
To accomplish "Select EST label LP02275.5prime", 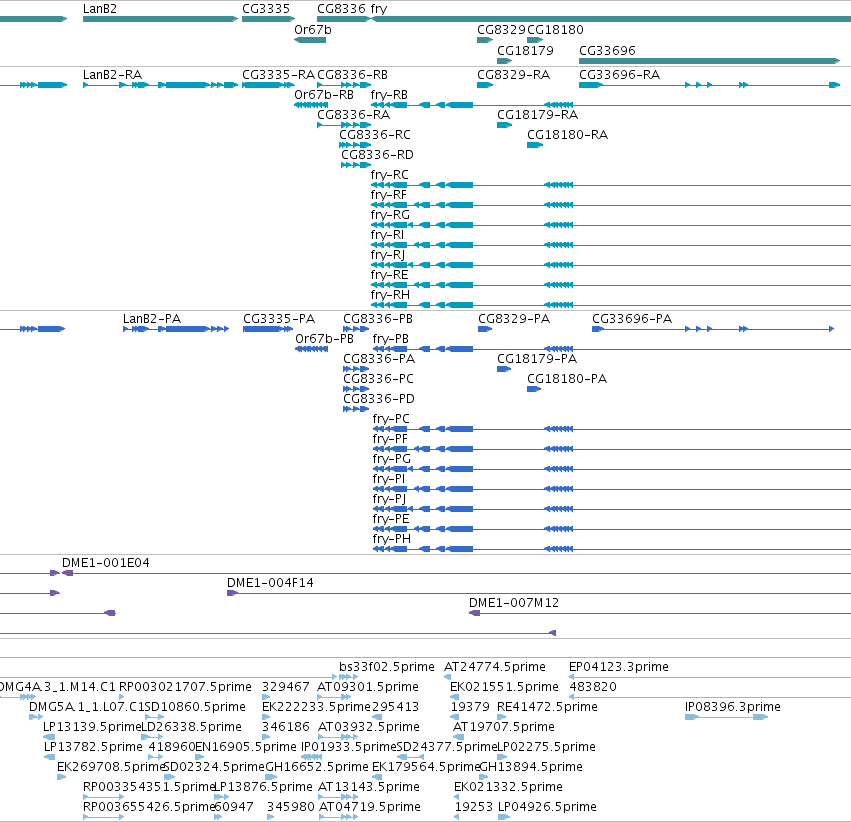I will point(547,747).
